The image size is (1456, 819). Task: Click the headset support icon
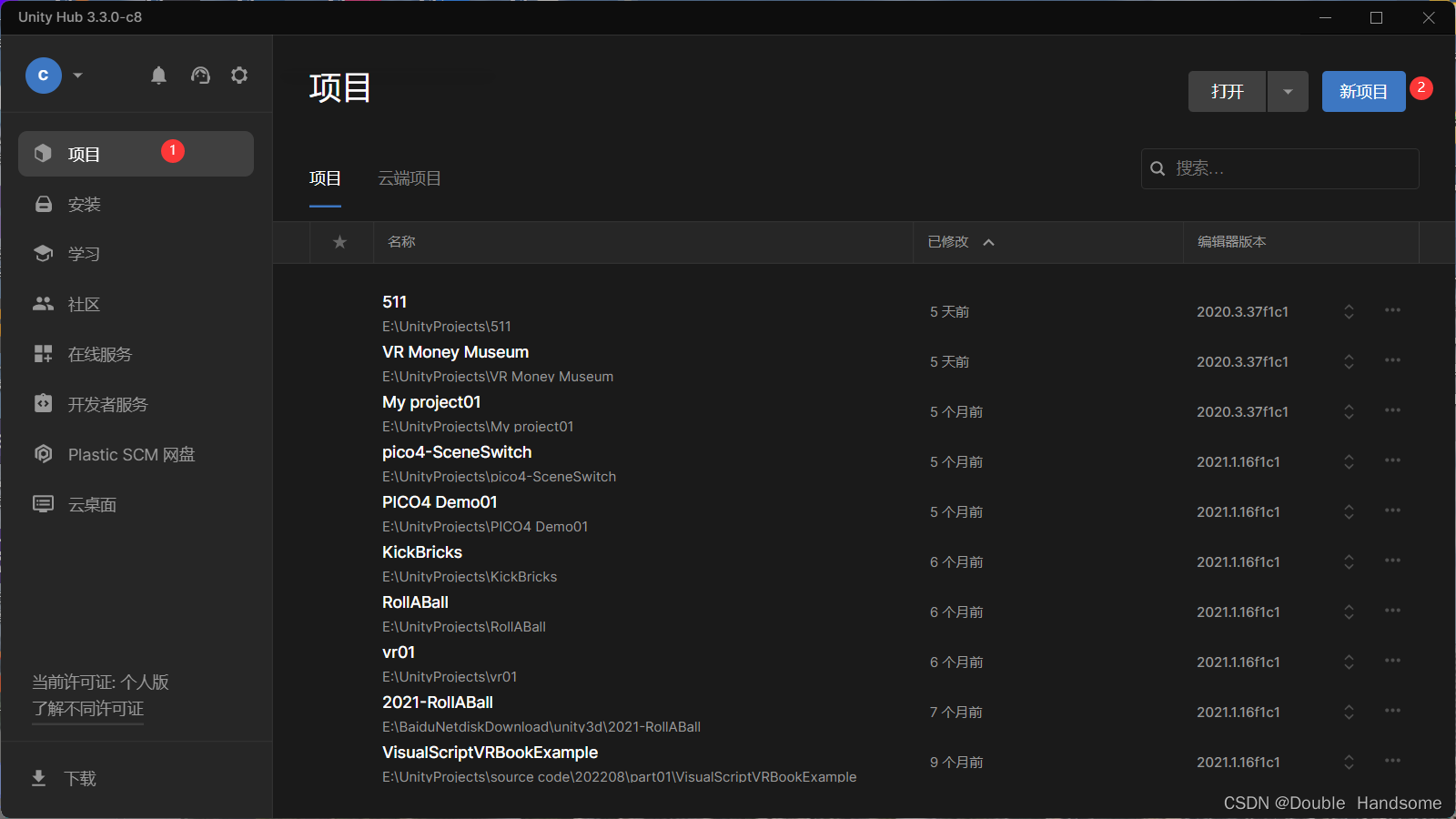pyautogui.click(x=200, y=76)
